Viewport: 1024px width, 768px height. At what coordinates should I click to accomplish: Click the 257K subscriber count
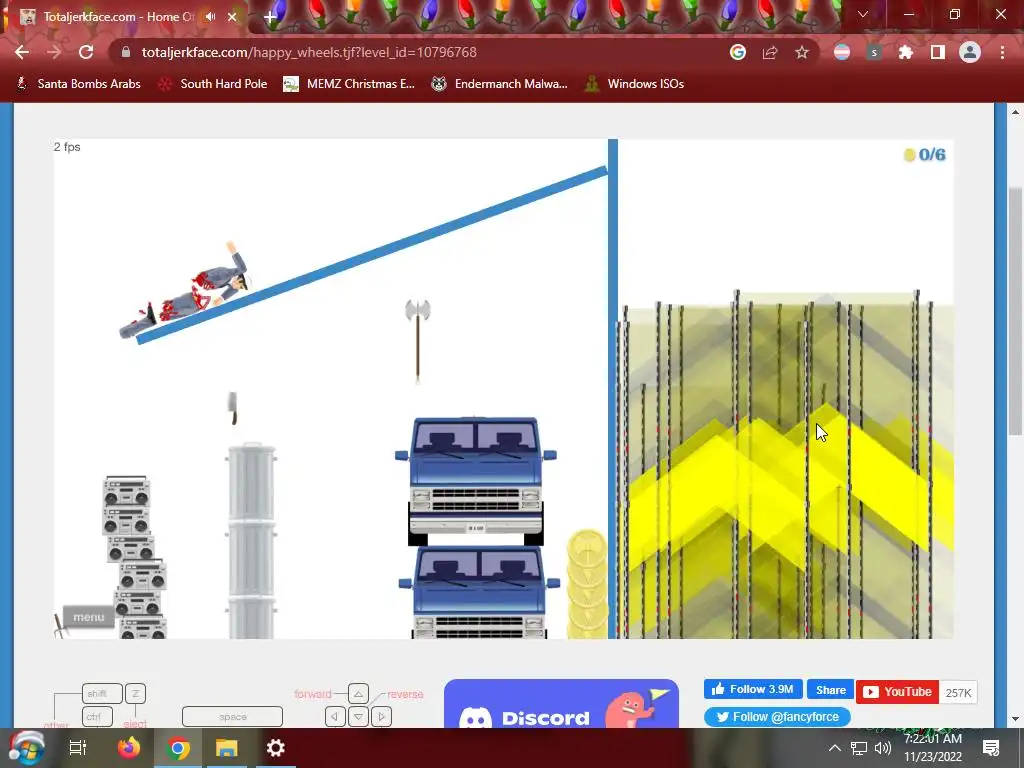pos(958,693)
